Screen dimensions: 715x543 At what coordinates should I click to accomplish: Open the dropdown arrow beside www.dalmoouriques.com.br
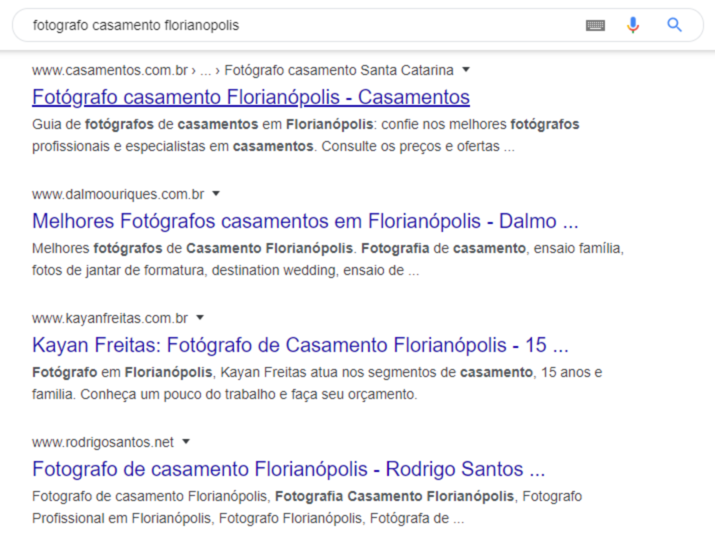point(216,194)
